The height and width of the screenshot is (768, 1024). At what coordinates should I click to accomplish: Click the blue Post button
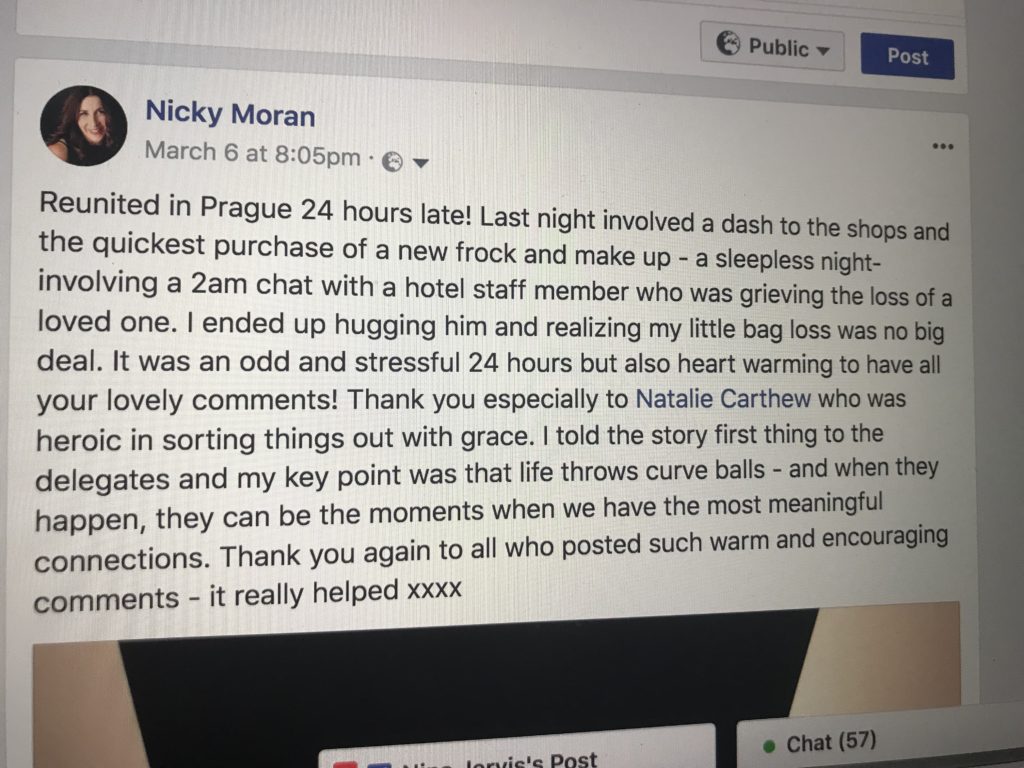tap(908, 57)
